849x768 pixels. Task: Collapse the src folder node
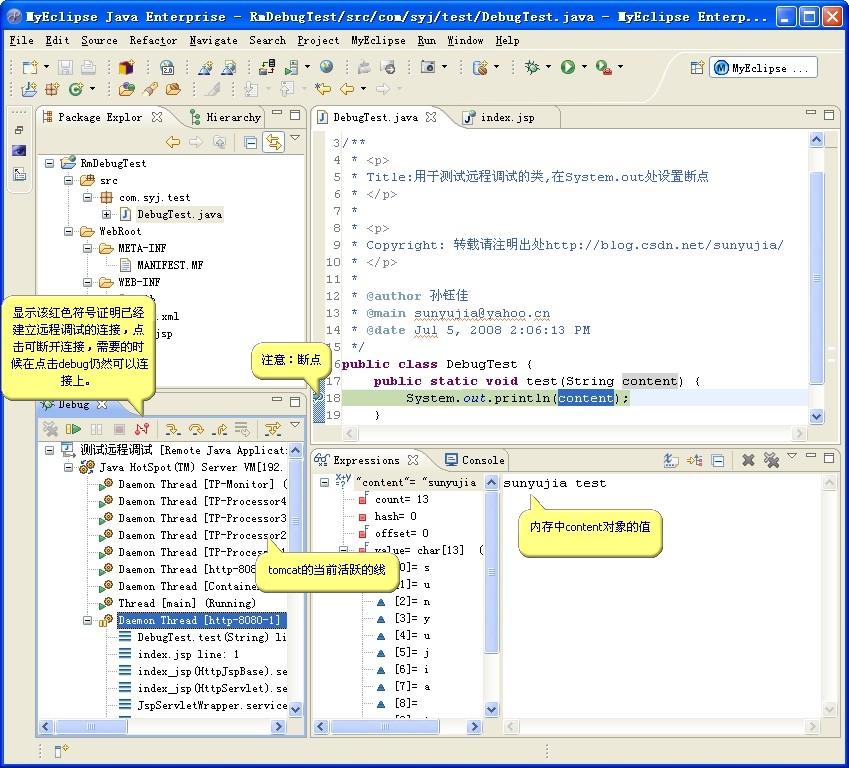point(69,180)
